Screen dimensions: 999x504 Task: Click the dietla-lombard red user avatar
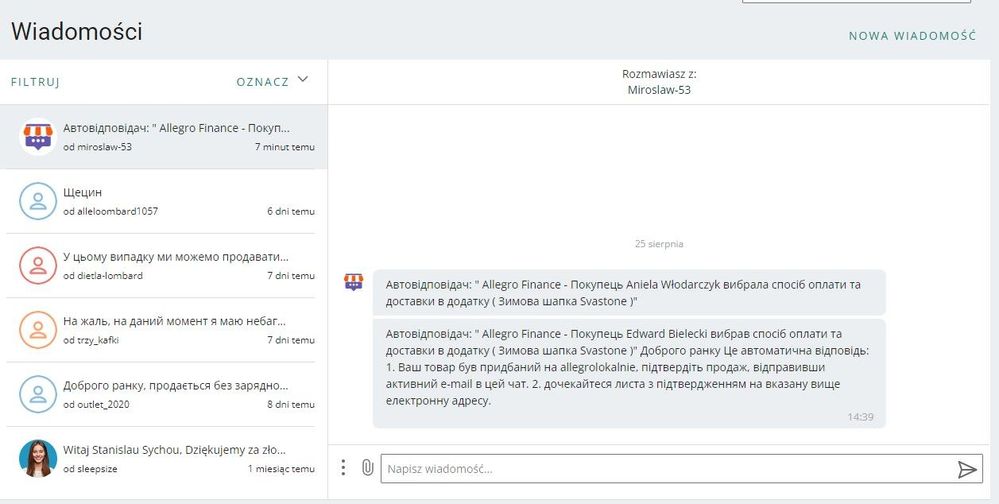tap(38, 265)
